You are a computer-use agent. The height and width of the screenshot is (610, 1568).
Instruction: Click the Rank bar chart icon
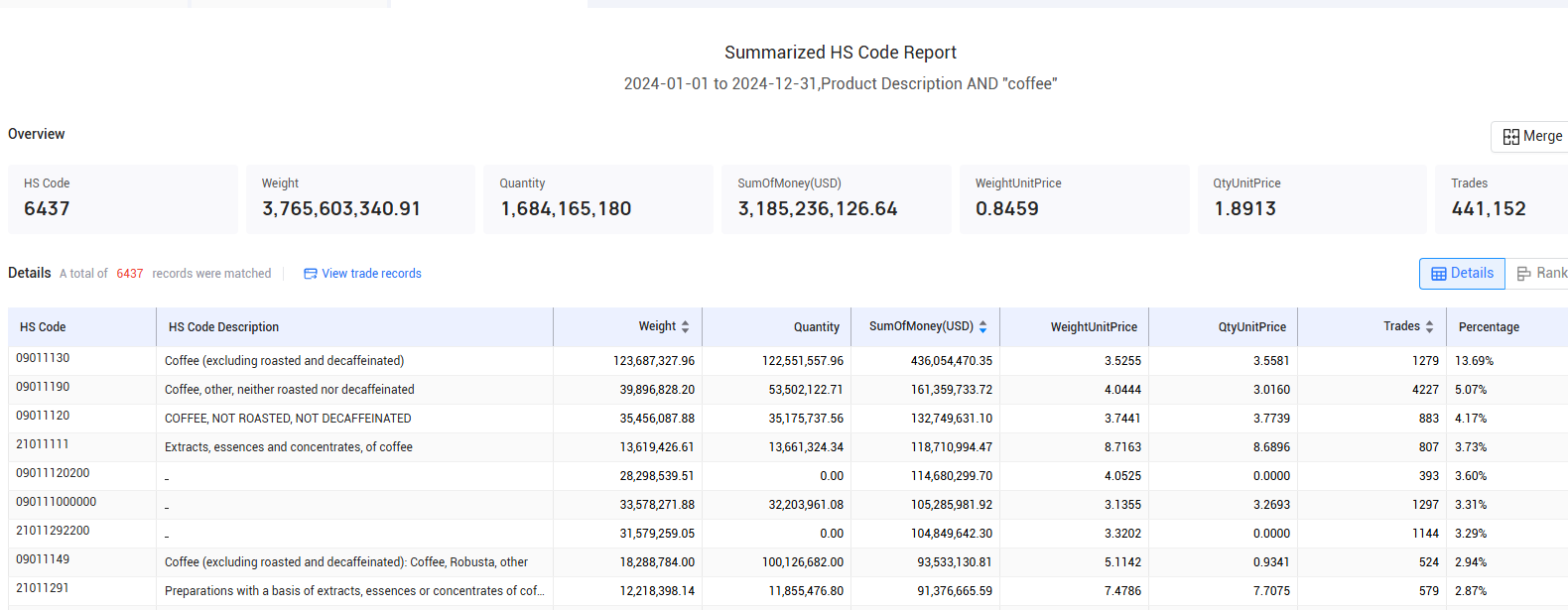1524,274
